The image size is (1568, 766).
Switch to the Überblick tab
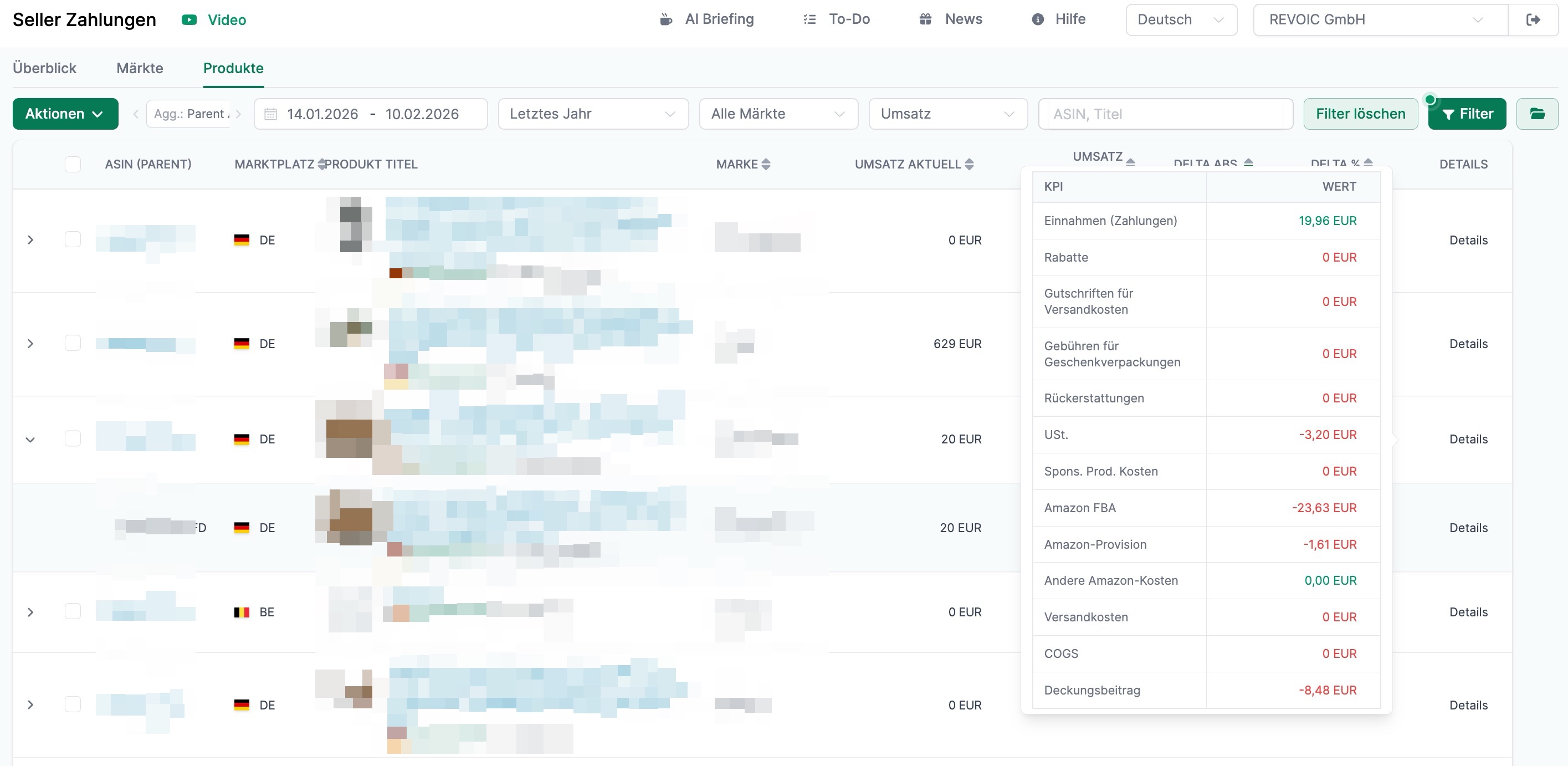point(44,68)
